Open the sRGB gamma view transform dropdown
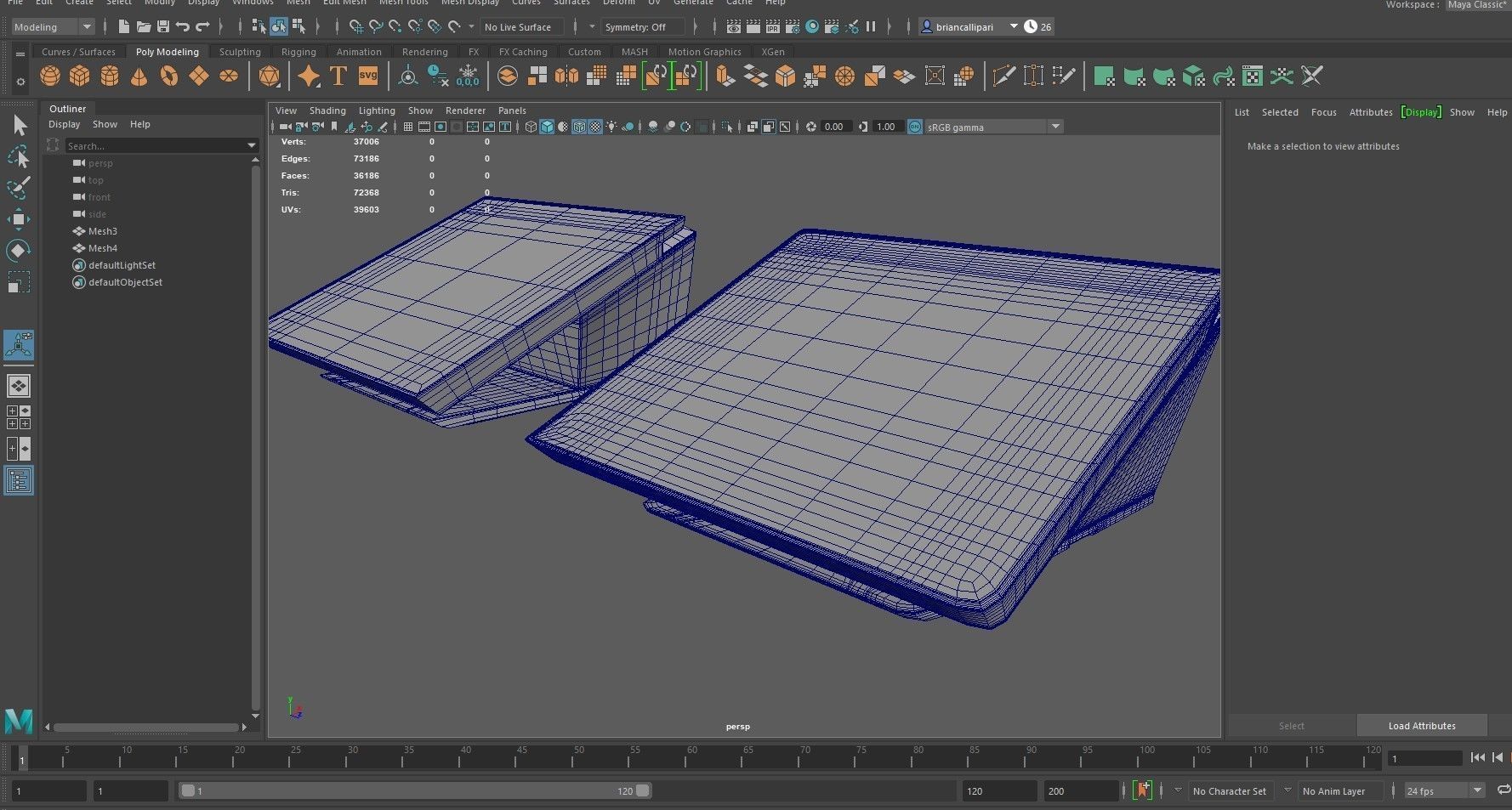Image resolution: width=1512 pixels, height=810 pixels. pos(993,127)
